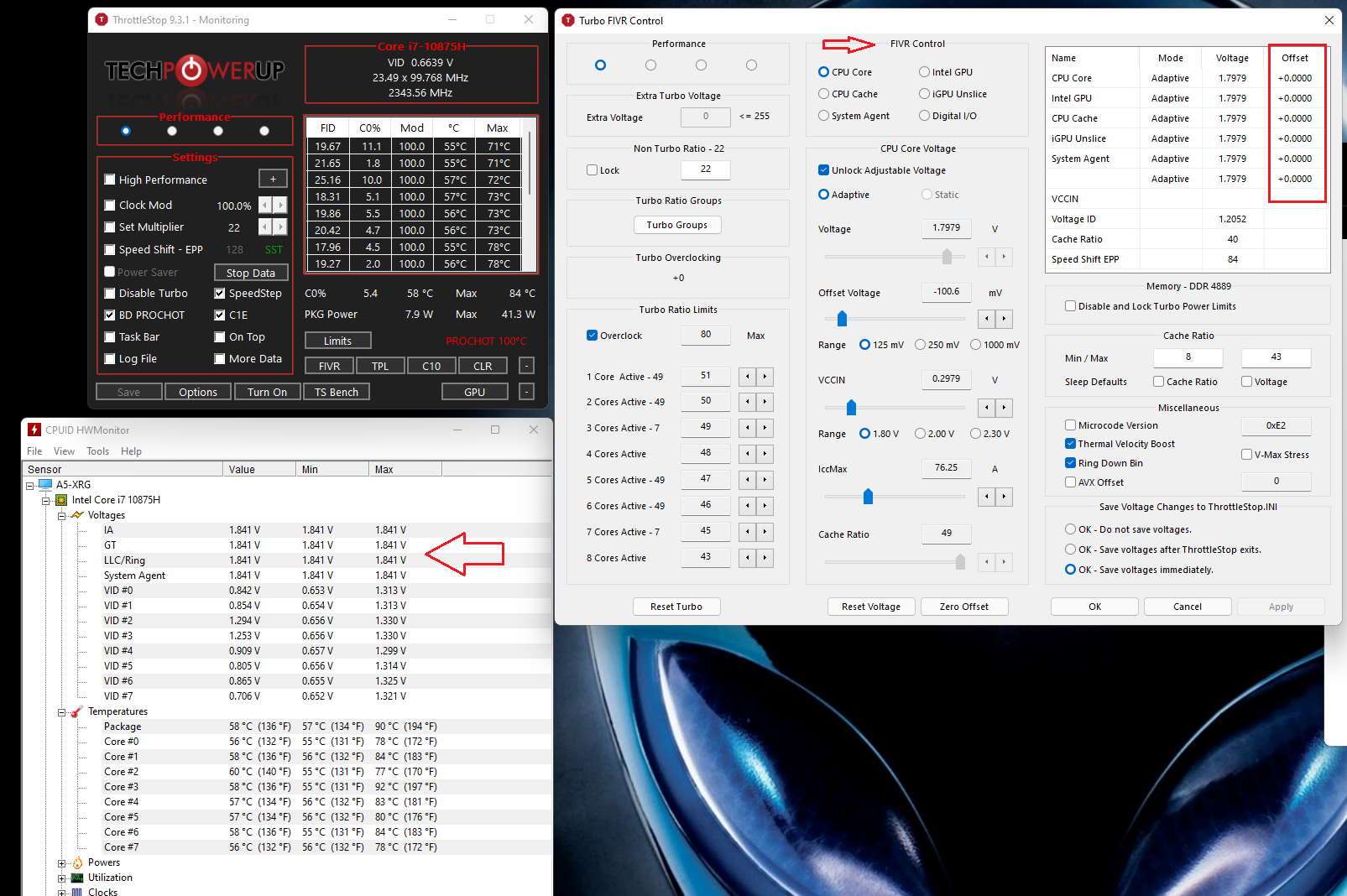This screenshot has height=896, width=1347.
Task: Click the Turbo FIVR Control title icon
Action: coord(568,20)
